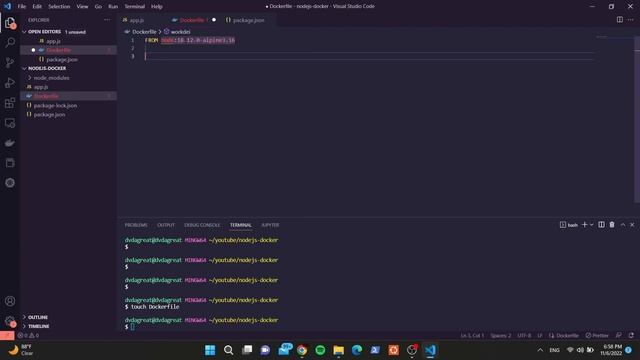Image resolution: width=640 pixels, height=360 pixels.
Task: Expand the node_modules folder
Action: coord(51,78)
